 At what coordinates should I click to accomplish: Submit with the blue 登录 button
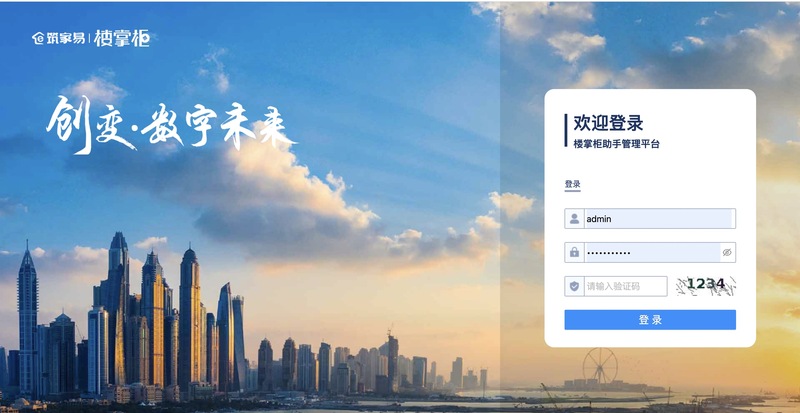(650, 320)
